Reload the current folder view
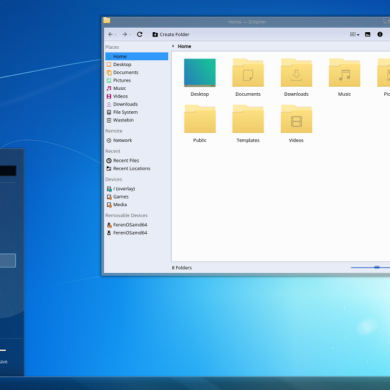Image resolution: width=390 pixels, height=390 pixels. 140,34
